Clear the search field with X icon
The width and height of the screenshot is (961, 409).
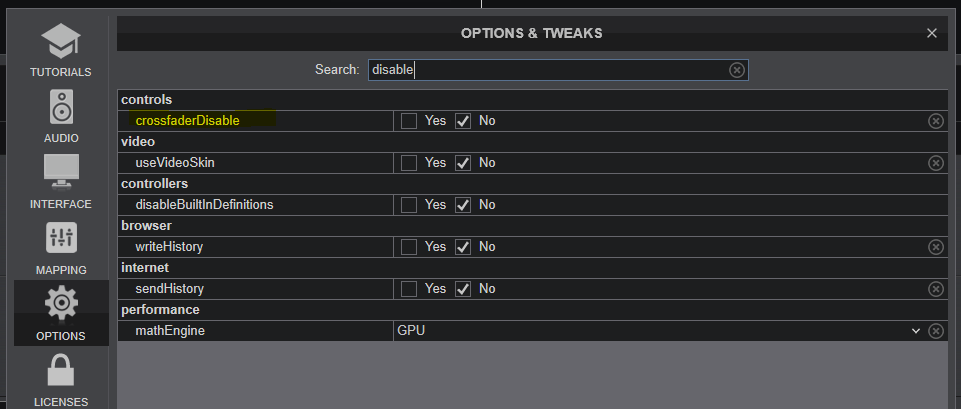736,70
